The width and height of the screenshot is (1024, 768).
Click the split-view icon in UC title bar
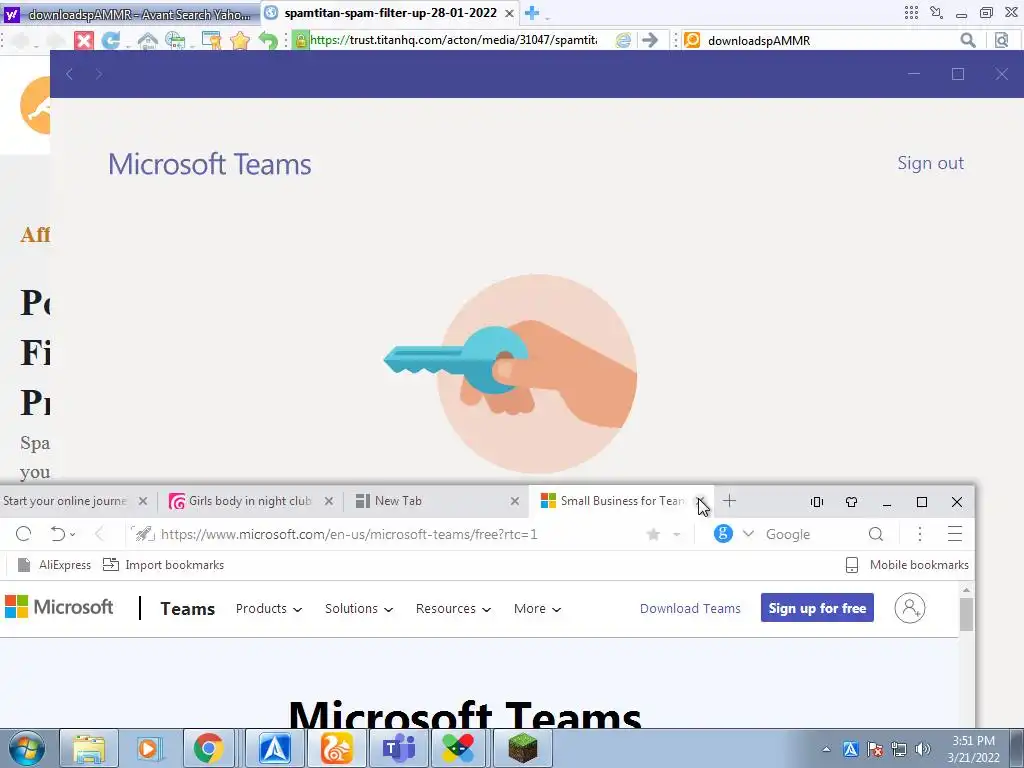click(816, 502)
